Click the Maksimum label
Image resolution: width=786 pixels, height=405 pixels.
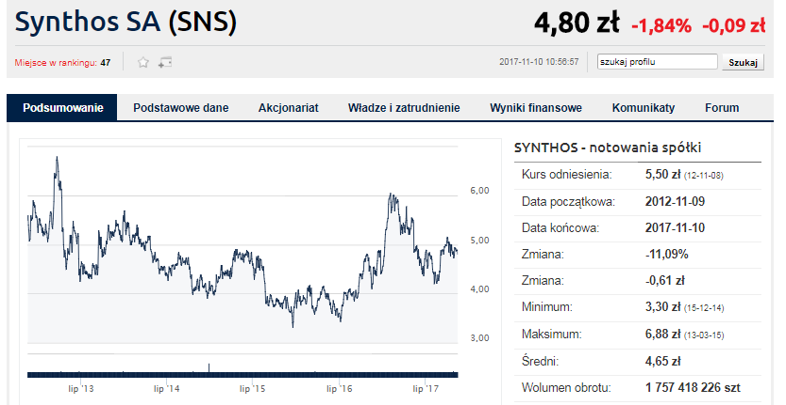coord(551,334)
